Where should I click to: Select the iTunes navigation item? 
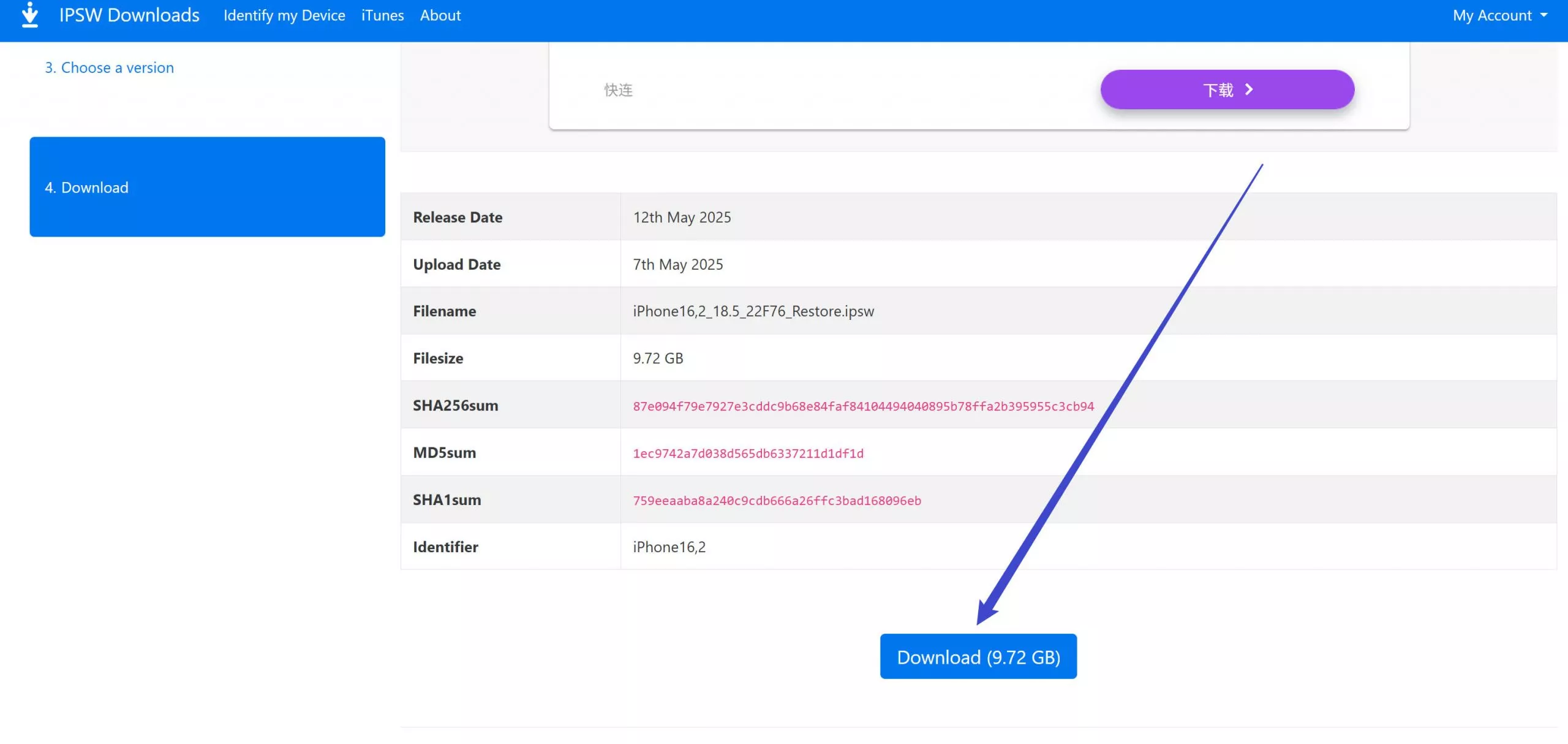pos(382,16)
